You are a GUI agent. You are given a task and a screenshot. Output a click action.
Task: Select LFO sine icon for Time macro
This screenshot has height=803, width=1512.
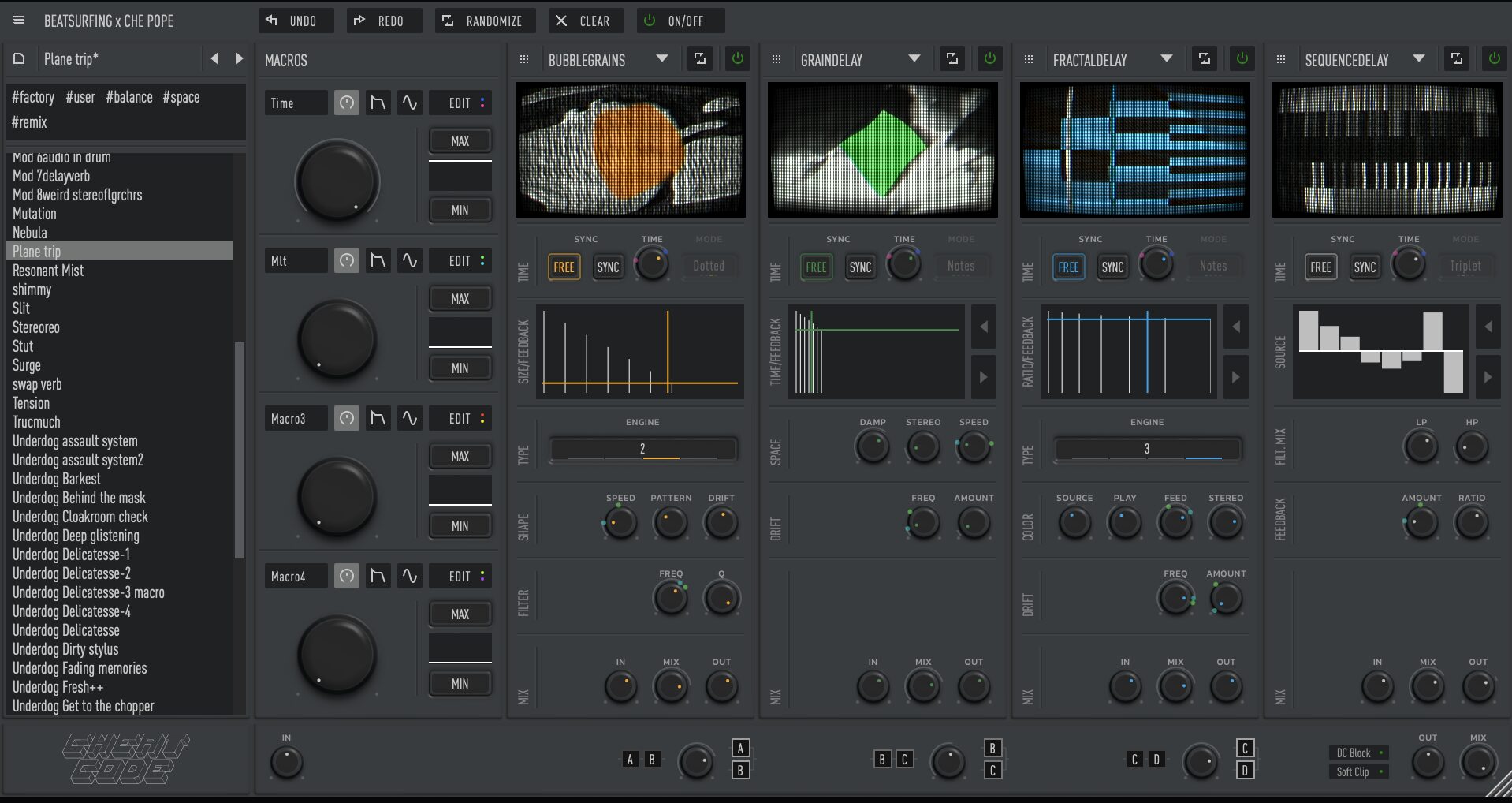pyautogui.click(x=410, y=103)
